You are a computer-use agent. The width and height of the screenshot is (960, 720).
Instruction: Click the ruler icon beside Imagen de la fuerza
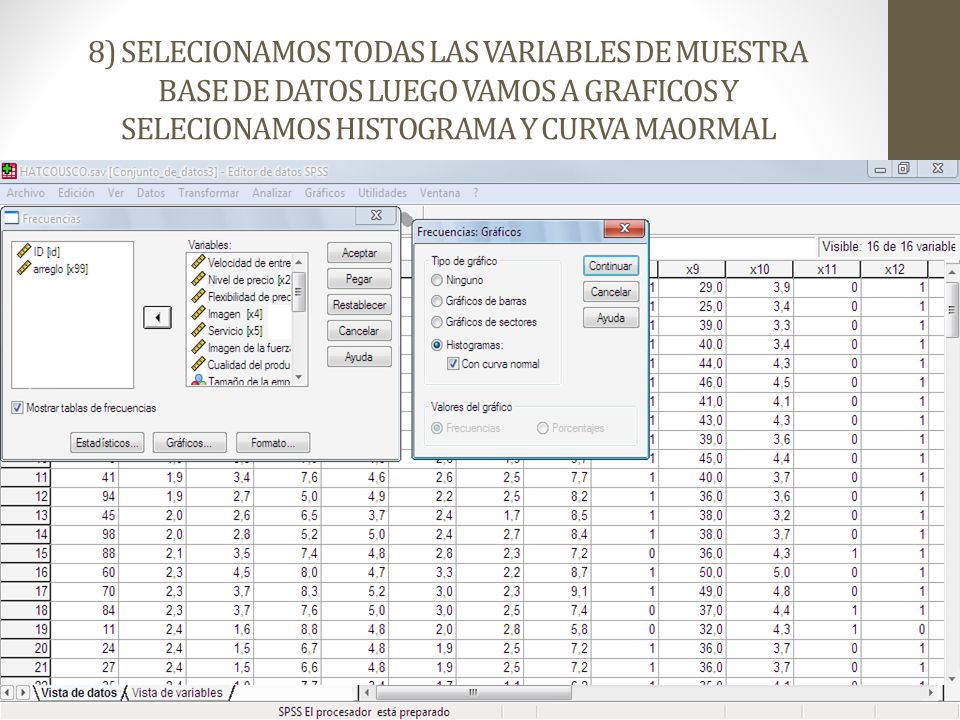coord(198,348)
